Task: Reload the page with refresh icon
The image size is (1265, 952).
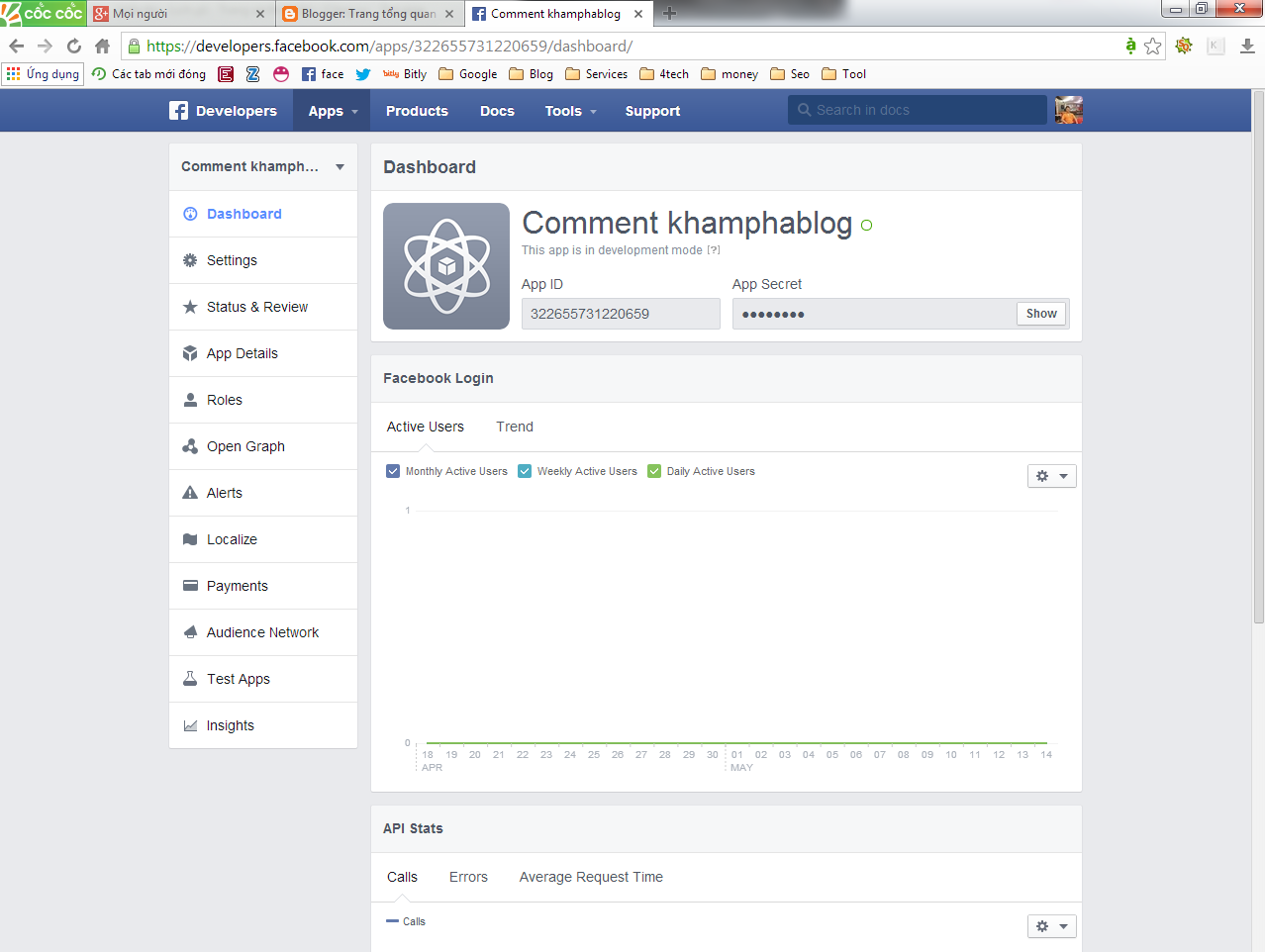Action: [74, 46]
